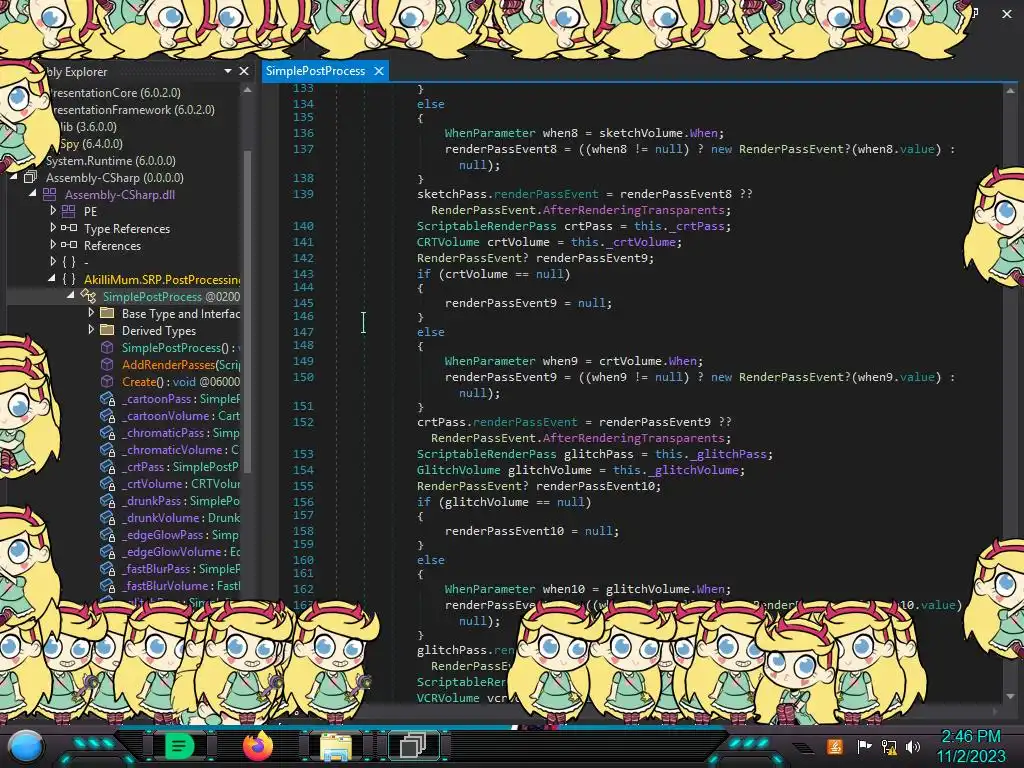Screen dimensions: 1024x768
Task: Select the _fastBlurPass field entry
Action: (181, 568)
